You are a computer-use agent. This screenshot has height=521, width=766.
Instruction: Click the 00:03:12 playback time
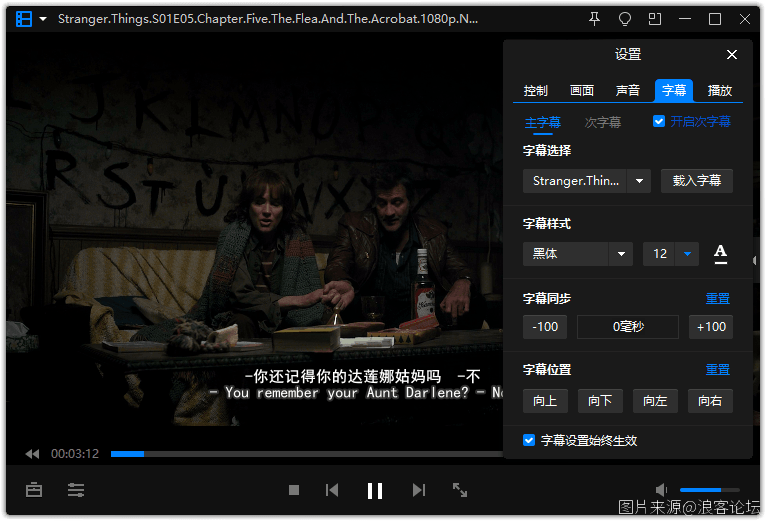pos(75,454)
